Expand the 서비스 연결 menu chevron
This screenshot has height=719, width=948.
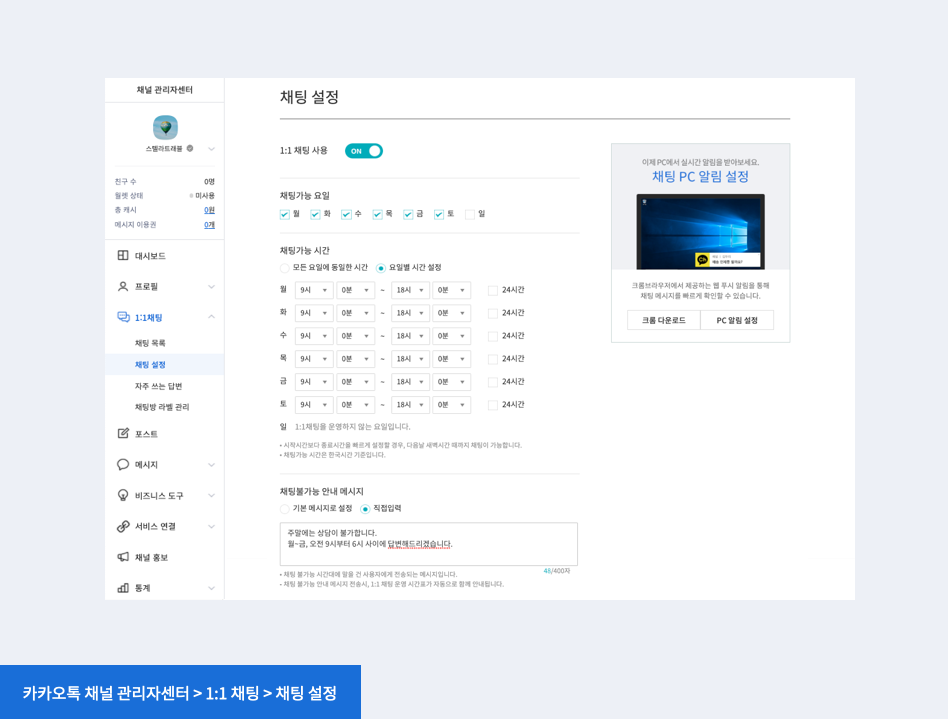coord(211,526)
